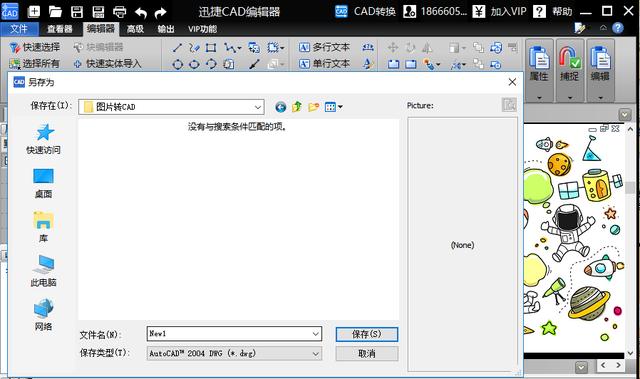Click the 文件名 input field
The image size is (640, 379).
coord(234,334)
